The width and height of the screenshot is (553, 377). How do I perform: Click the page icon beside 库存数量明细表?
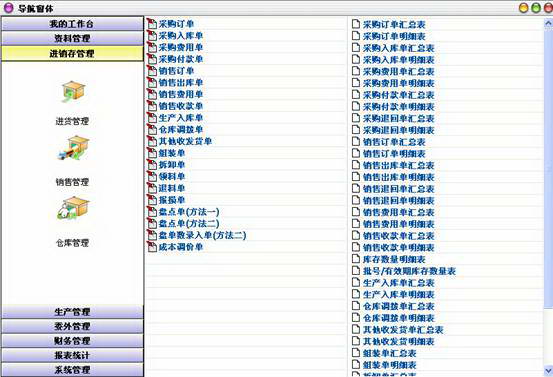click(356, 259)
